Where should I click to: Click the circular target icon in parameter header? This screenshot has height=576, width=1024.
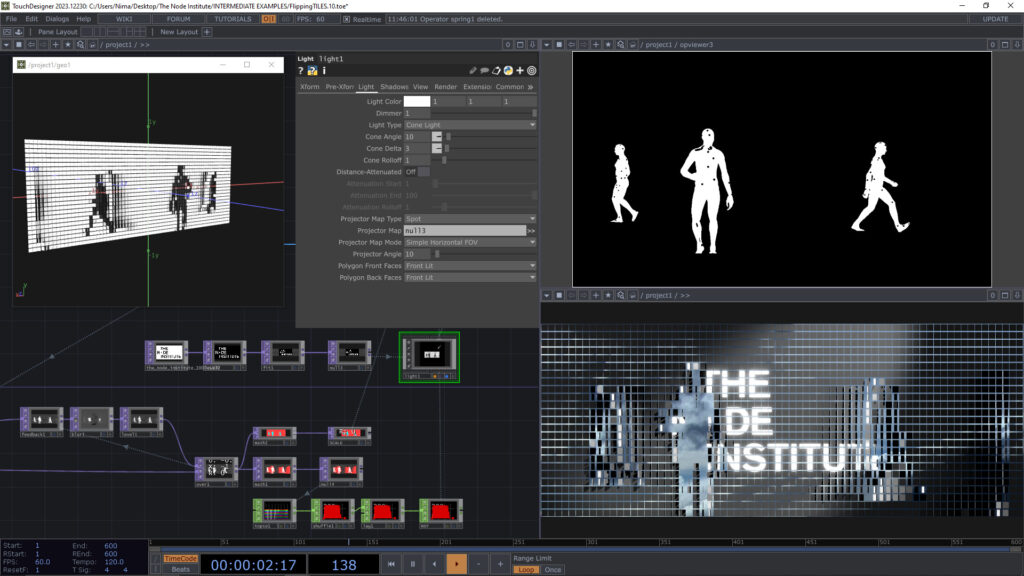pyautogui.click(x=532, y=71)
